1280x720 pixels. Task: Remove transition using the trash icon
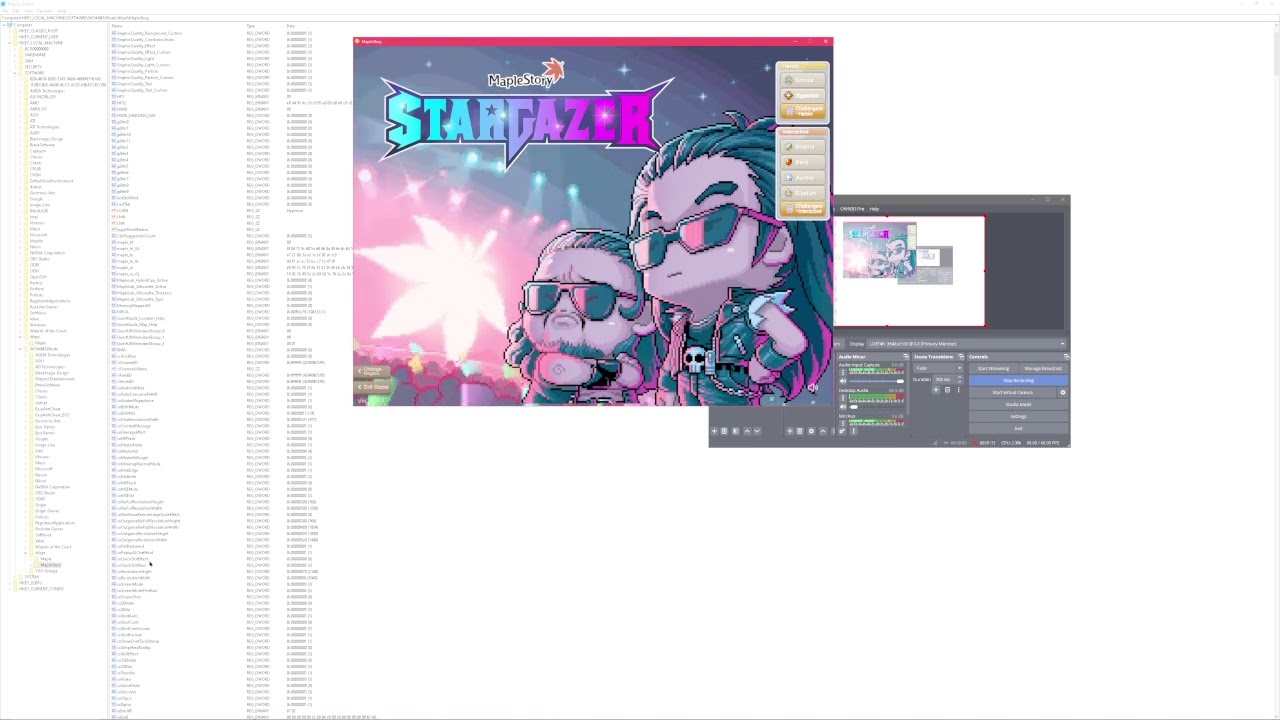pos(947,390)
